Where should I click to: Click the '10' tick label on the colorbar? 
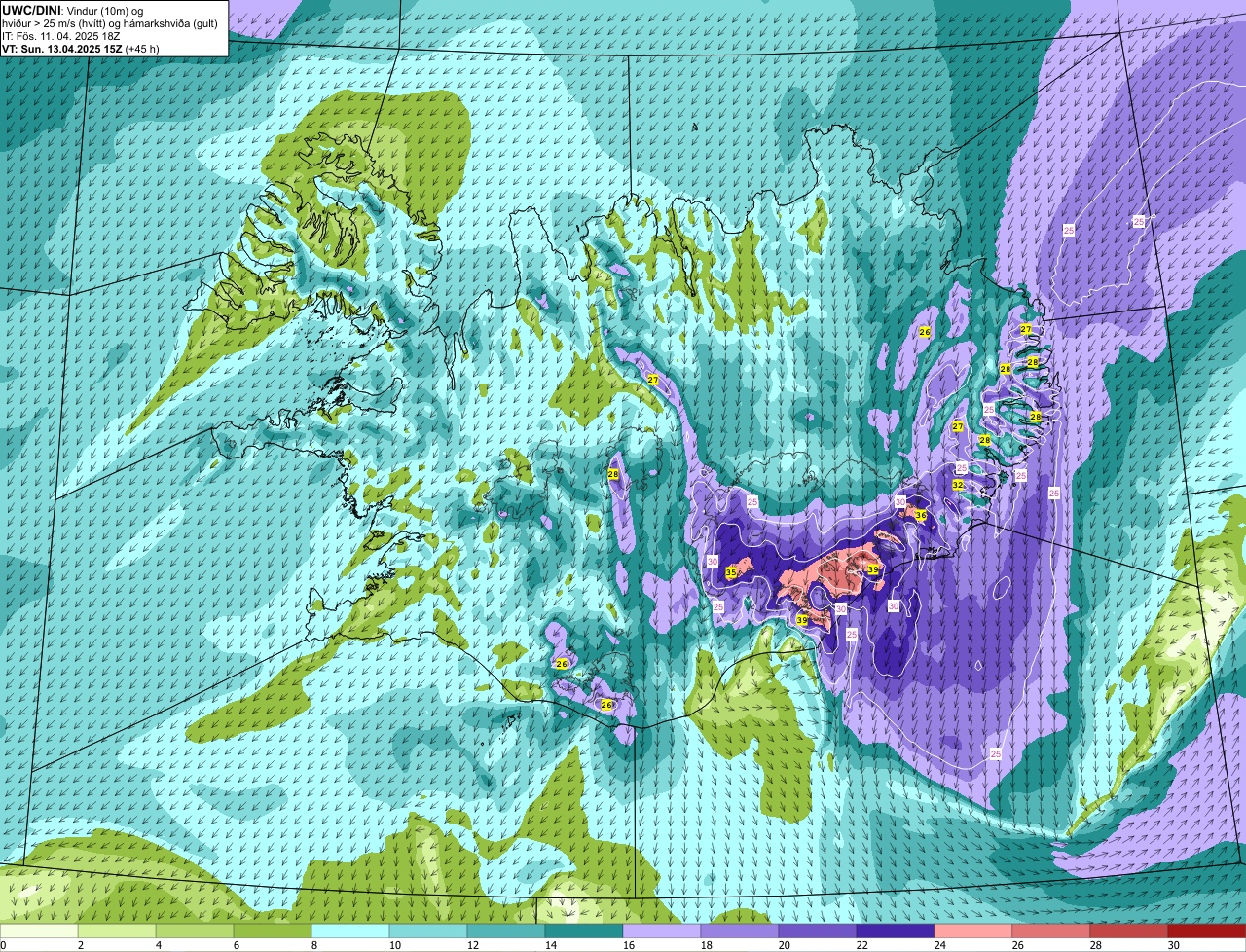click(x=395, y=945)
